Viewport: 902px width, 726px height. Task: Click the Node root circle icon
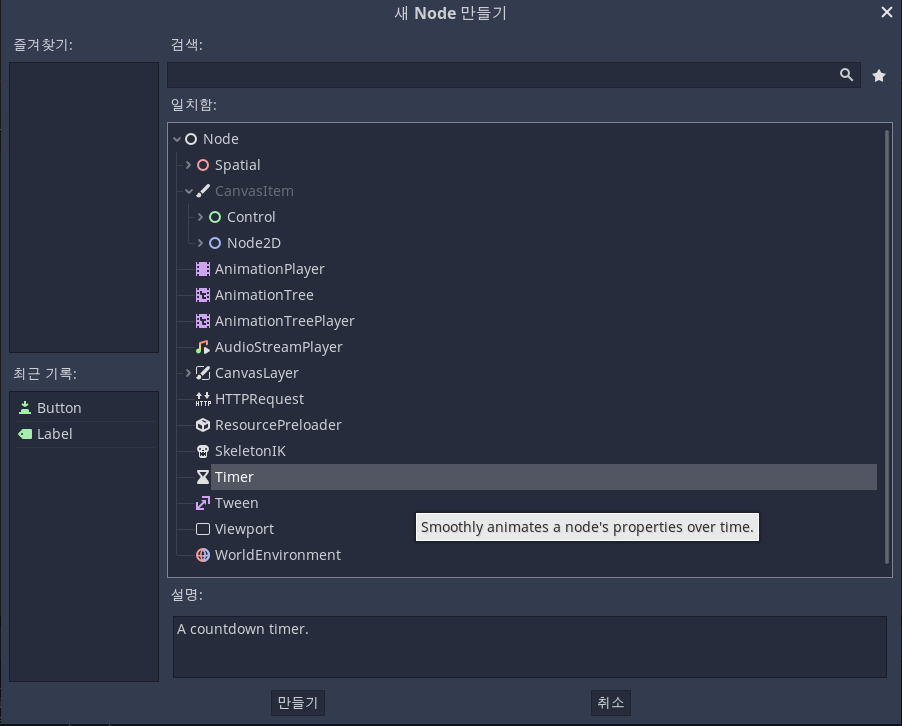(x=191, y=139)
